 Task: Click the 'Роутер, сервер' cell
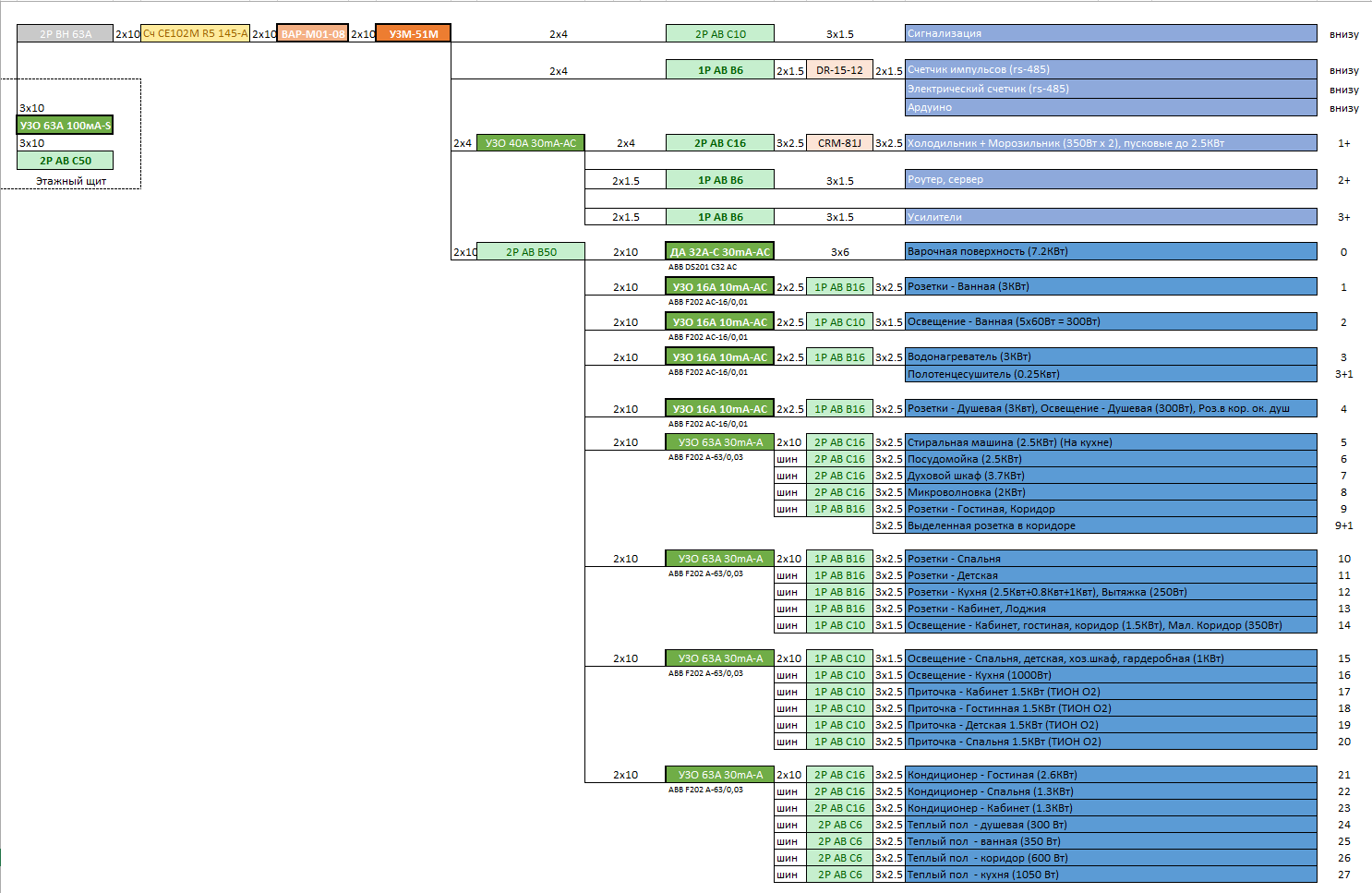(1112, 179)
